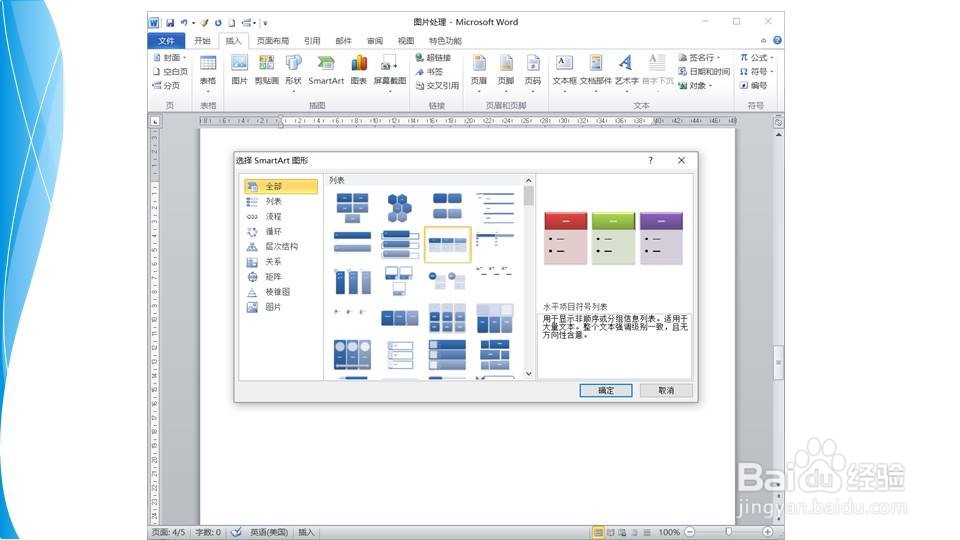960x540 pixels.
Task: Click the 字数: 0 word count entry
Action: (208, 532)
